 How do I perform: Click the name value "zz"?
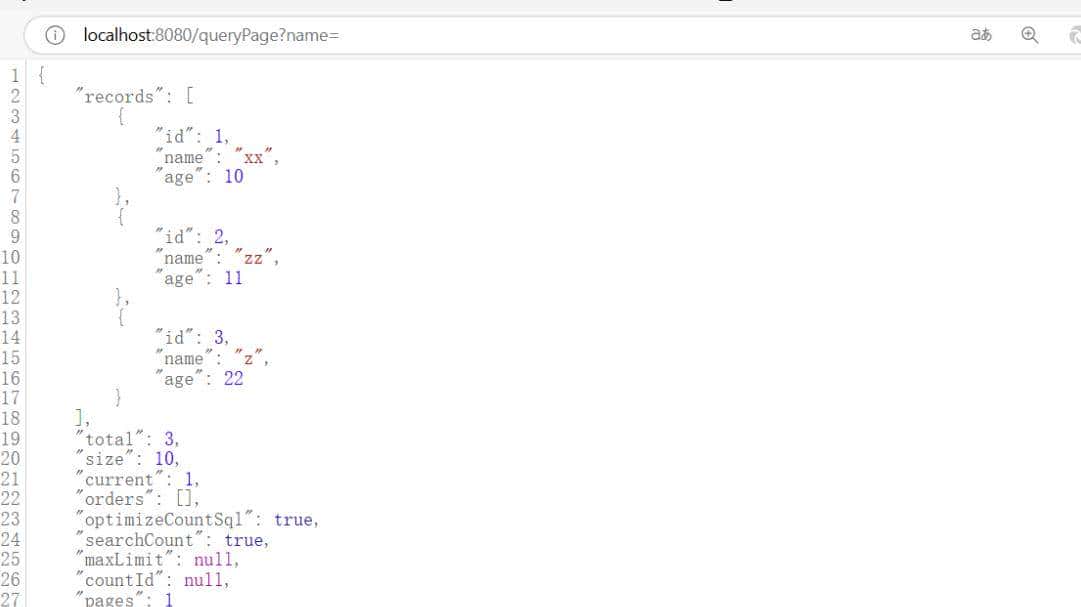pos(254,258)
